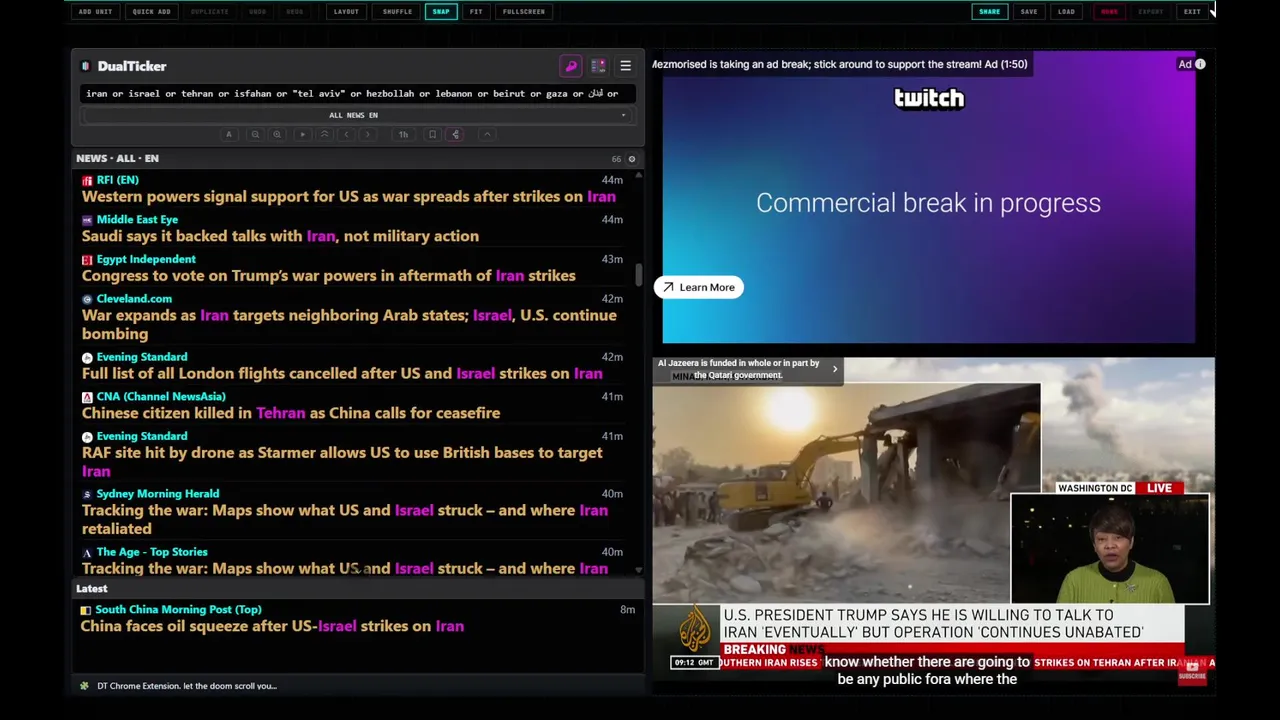Click the 'NEWS · ALL · EN' panel header
Screen dimensions: 1280x720
(117, 159)
